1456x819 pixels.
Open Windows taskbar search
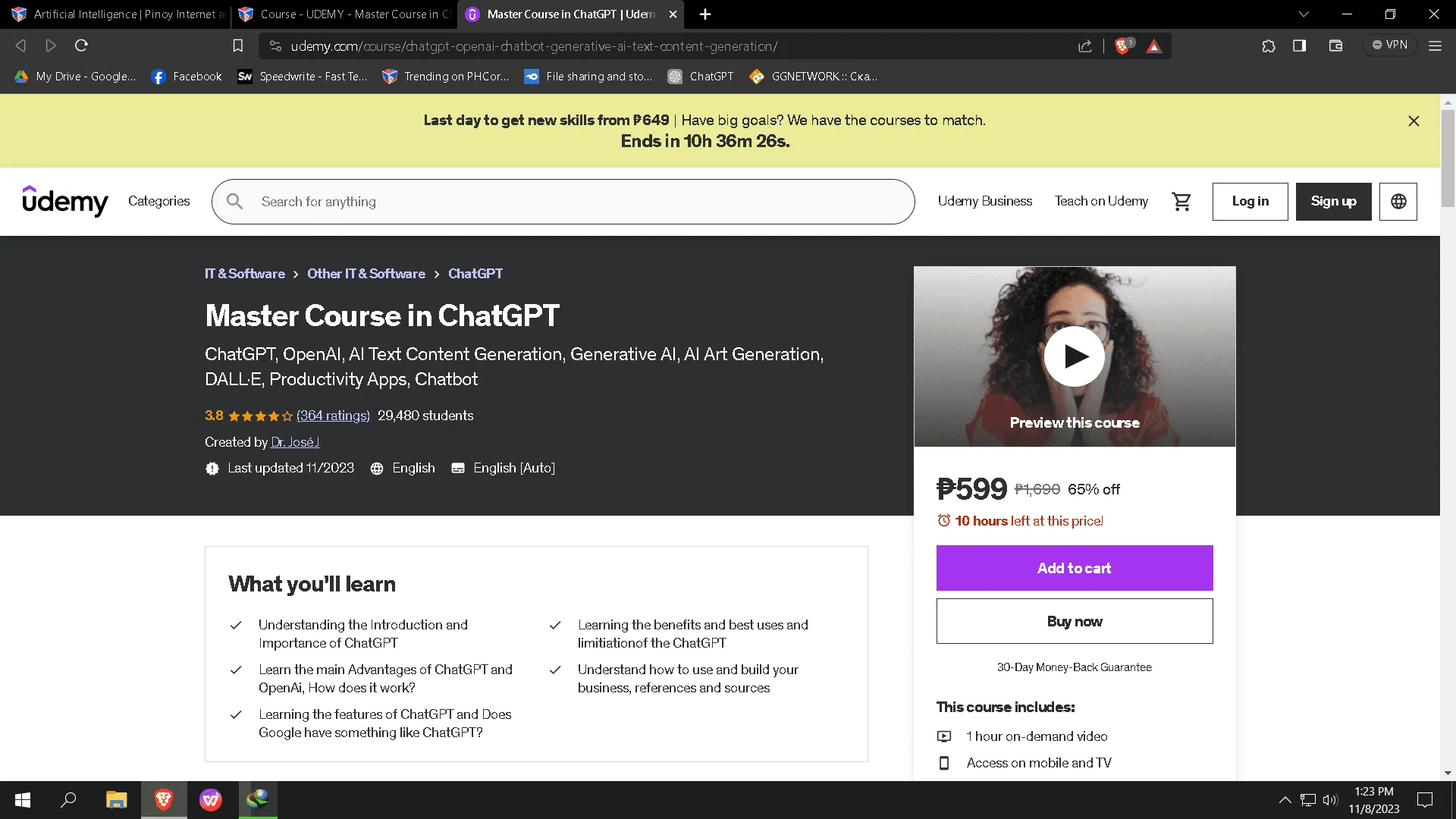coord(69,800)
